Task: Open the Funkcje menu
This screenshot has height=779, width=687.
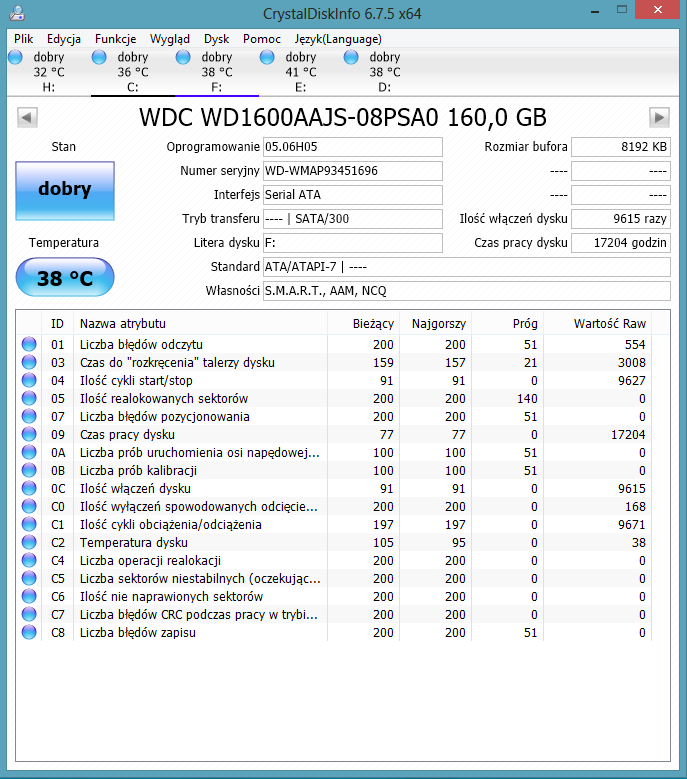Action: 115,39
